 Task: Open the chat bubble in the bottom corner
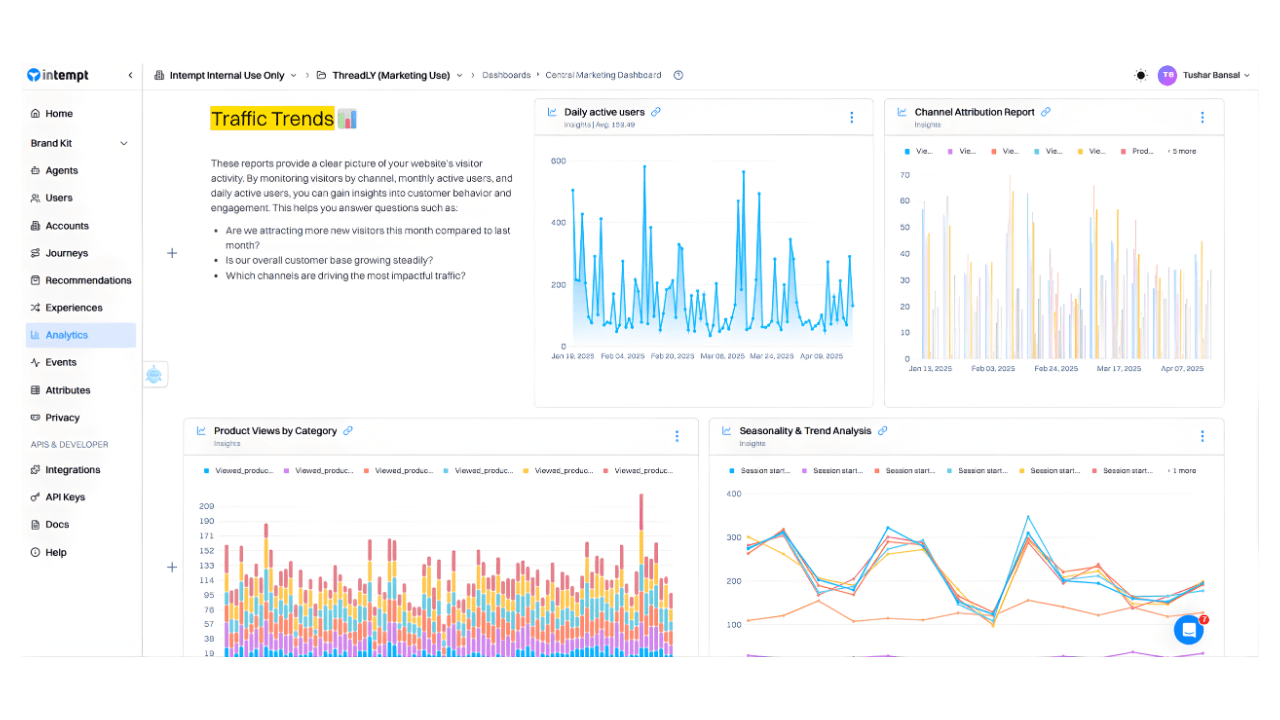point(1188,629)
